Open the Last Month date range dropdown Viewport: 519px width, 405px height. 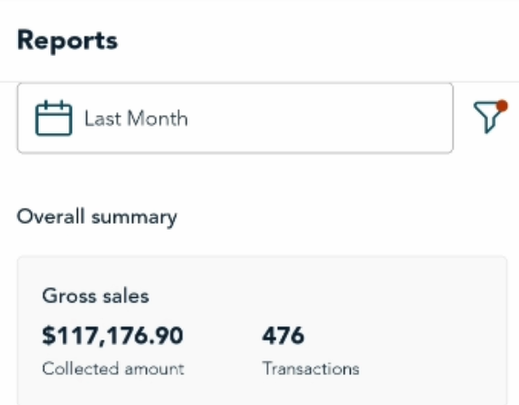[x=235, y=118]
